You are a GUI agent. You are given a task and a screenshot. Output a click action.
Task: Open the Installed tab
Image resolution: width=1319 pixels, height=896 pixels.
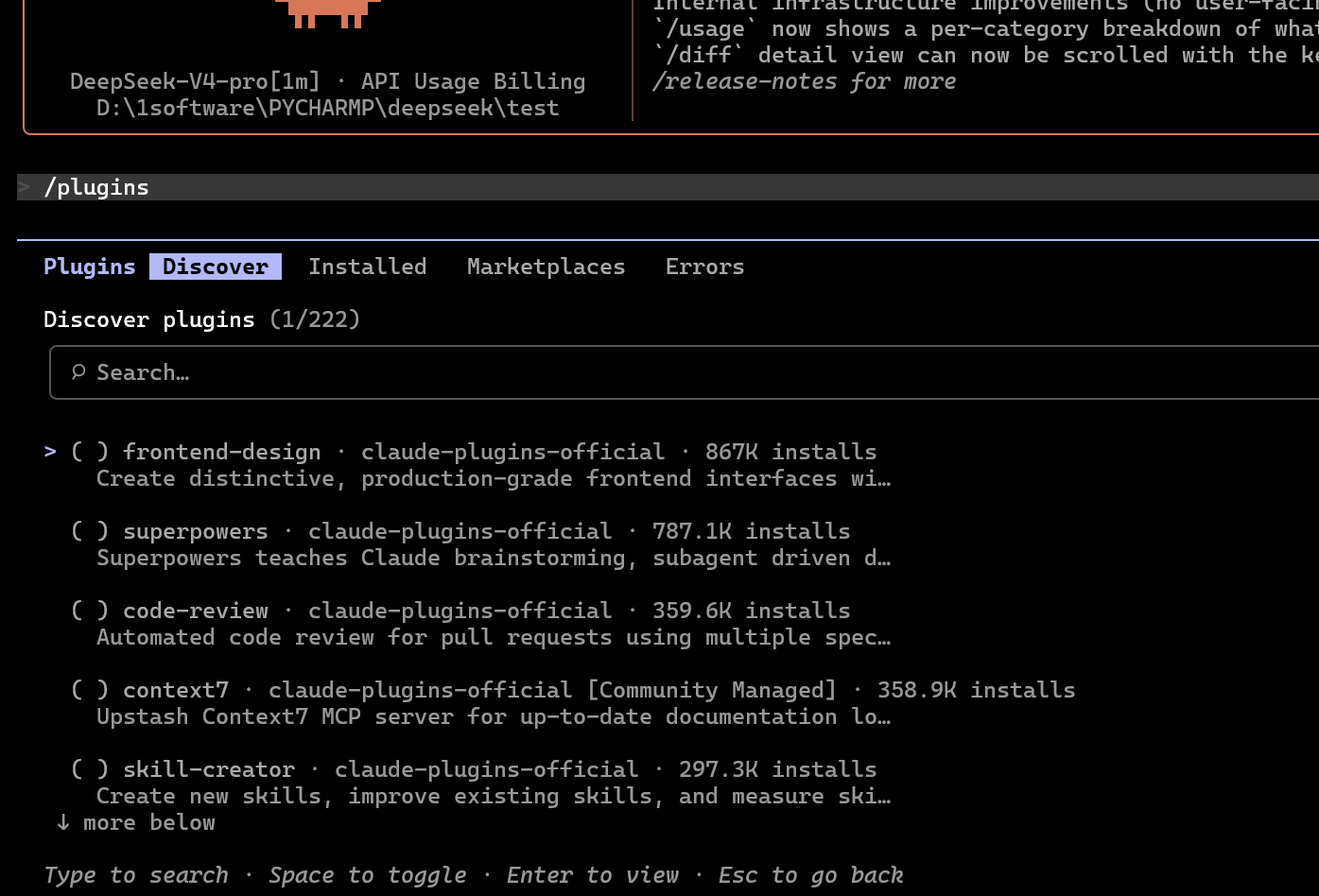(x=368, y=267)
